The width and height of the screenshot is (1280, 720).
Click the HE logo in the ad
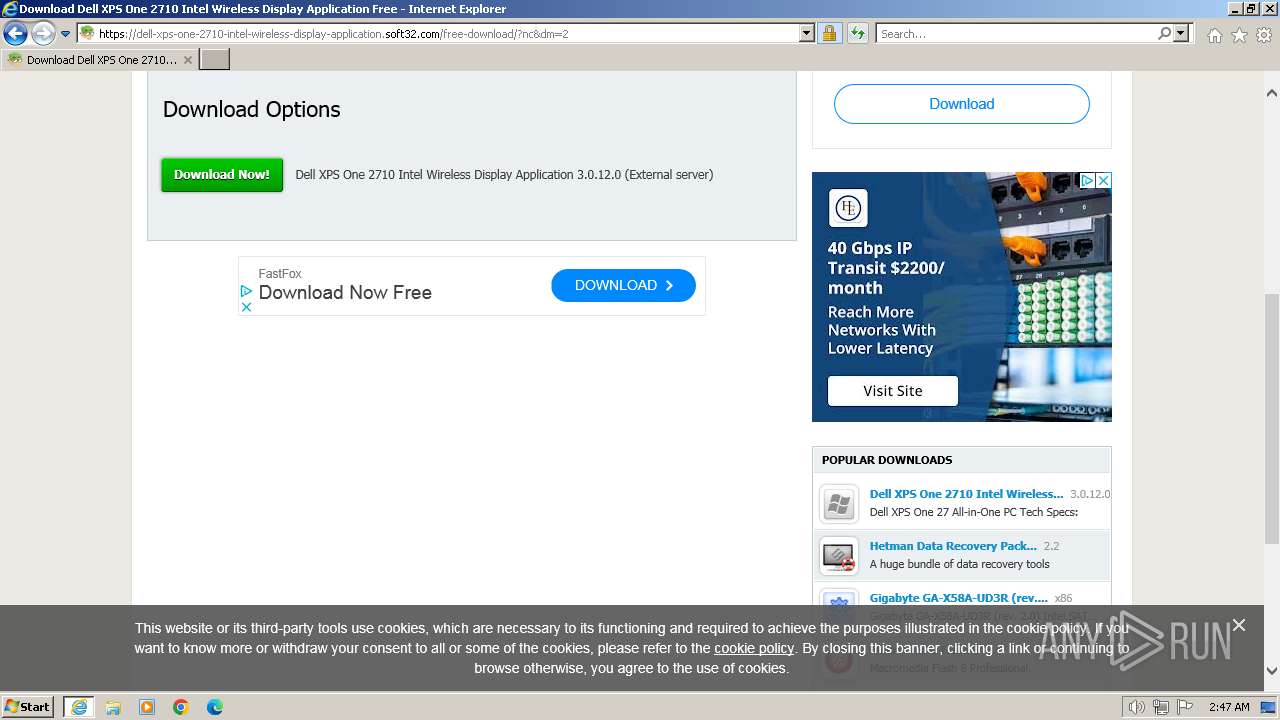pos(848,209)
